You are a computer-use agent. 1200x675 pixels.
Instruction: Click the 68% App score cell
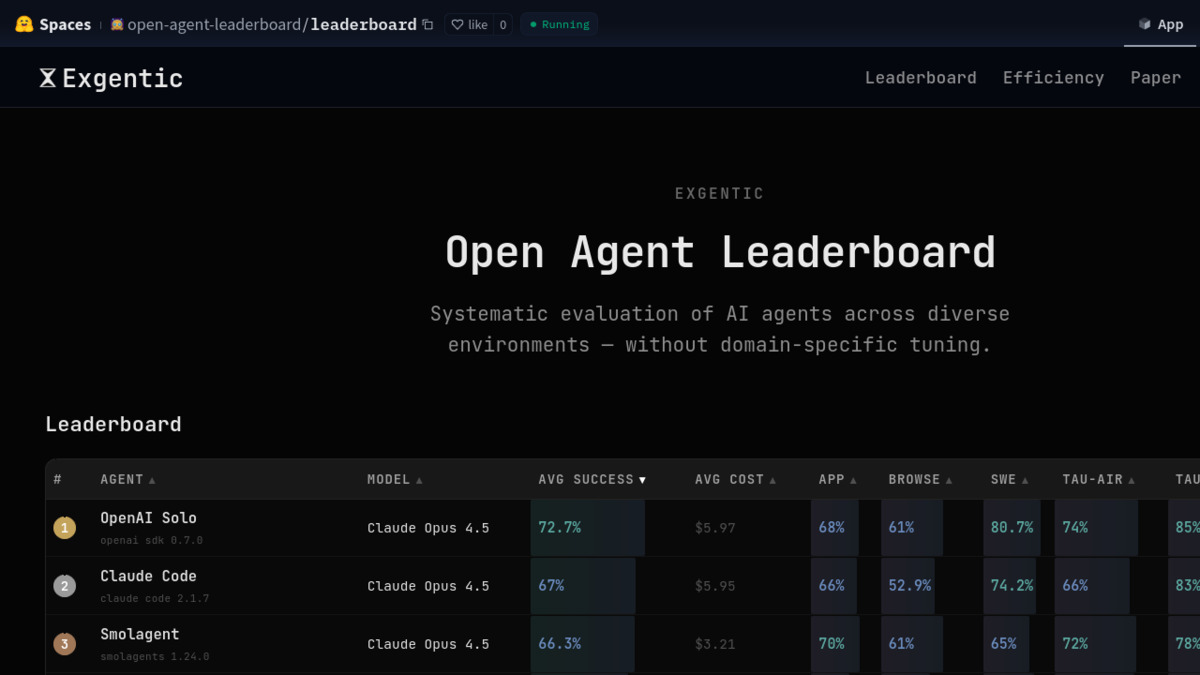(x=834, y=527)
